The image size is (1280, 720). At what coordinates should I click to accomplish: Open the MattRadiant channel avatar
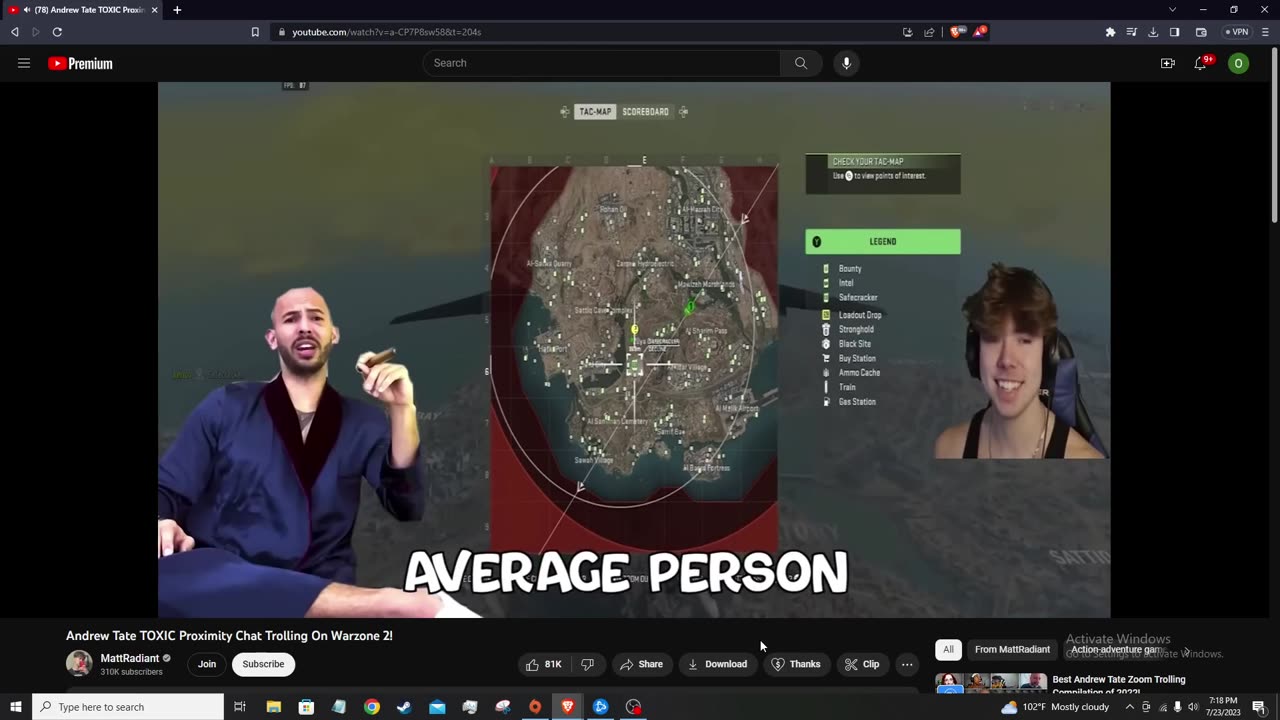click(79, 663)
